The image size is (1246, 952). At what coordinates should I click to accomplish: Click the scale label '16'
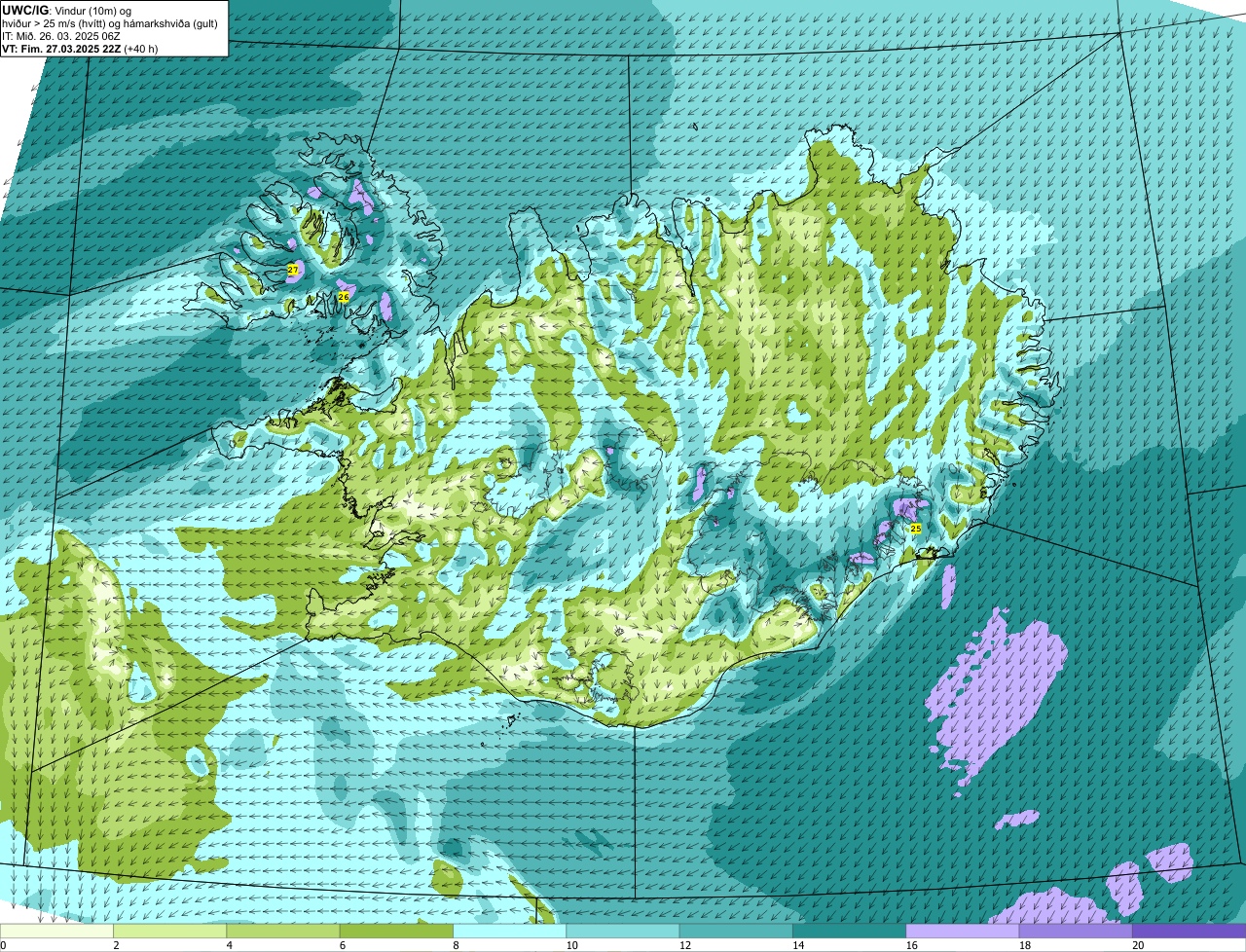(x=911, y=945)
